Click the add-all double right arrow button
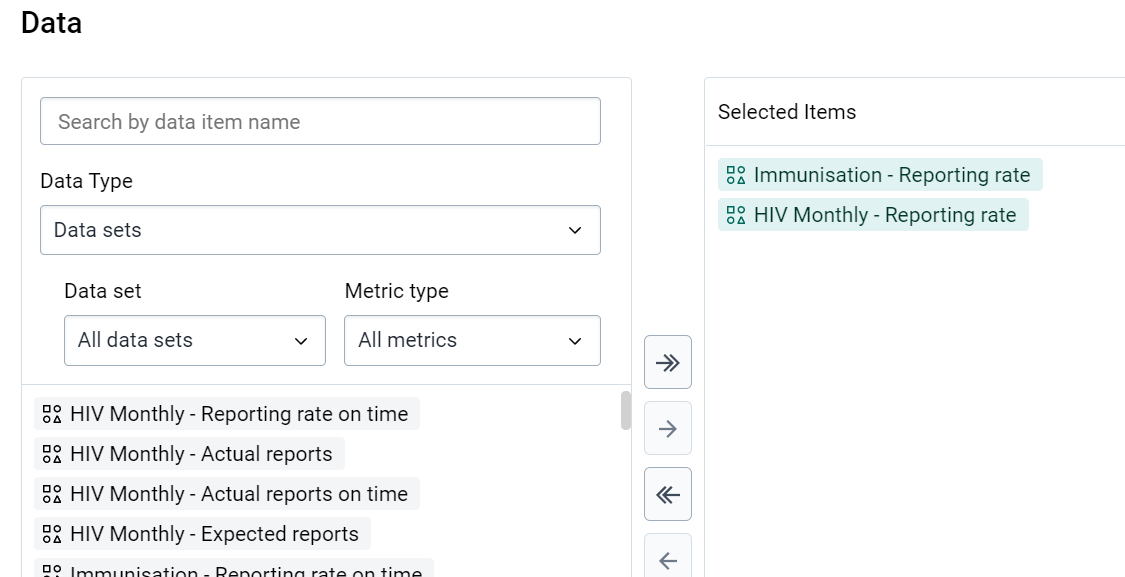The width and height of the screenshot is (1125, 577). [667, 362]
